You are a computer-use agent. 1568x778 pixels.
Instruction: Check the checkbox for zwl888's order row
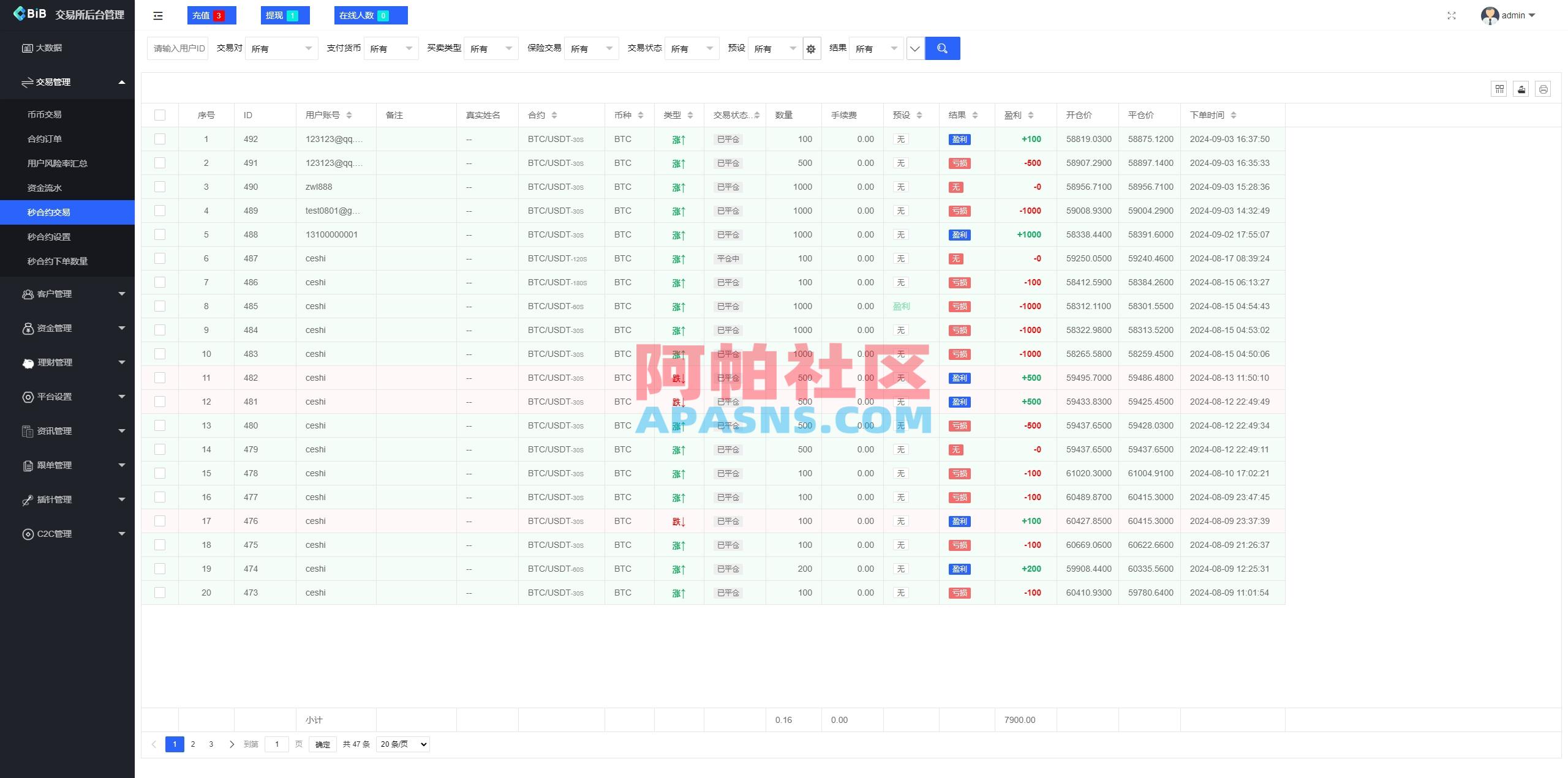160,187
